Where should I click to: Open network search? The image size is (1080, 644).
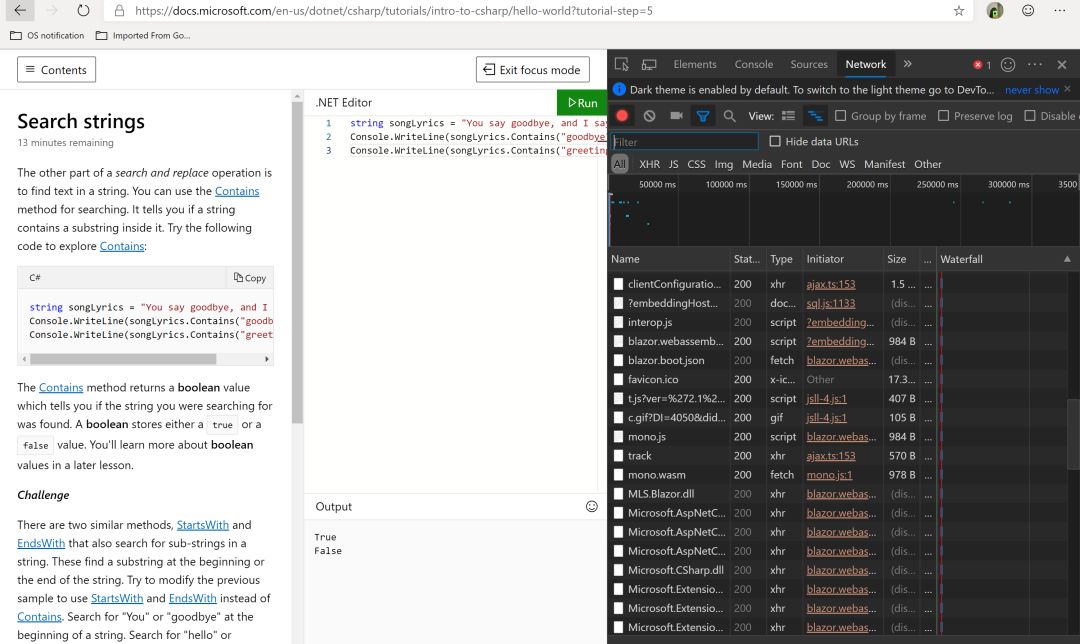729,116
